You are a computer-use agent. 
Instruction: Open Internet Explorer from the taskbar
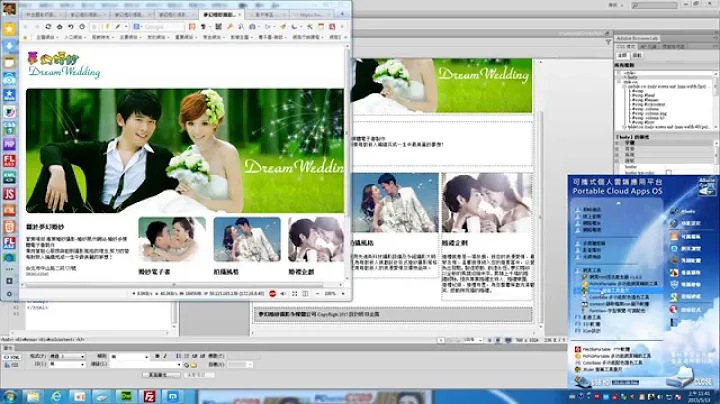point(56,397)
